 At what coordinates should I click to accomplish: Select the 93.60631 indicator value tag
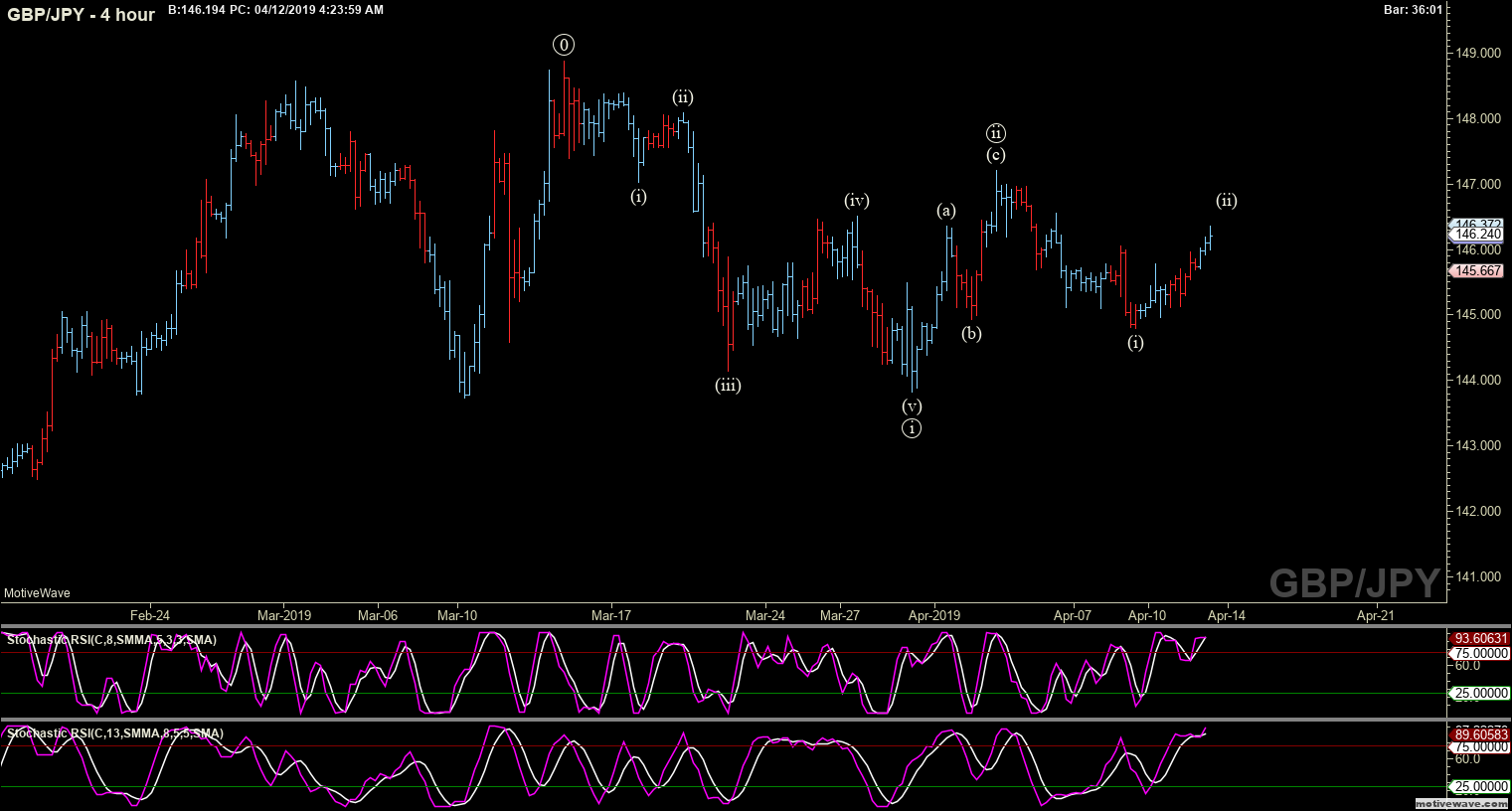1481,639
